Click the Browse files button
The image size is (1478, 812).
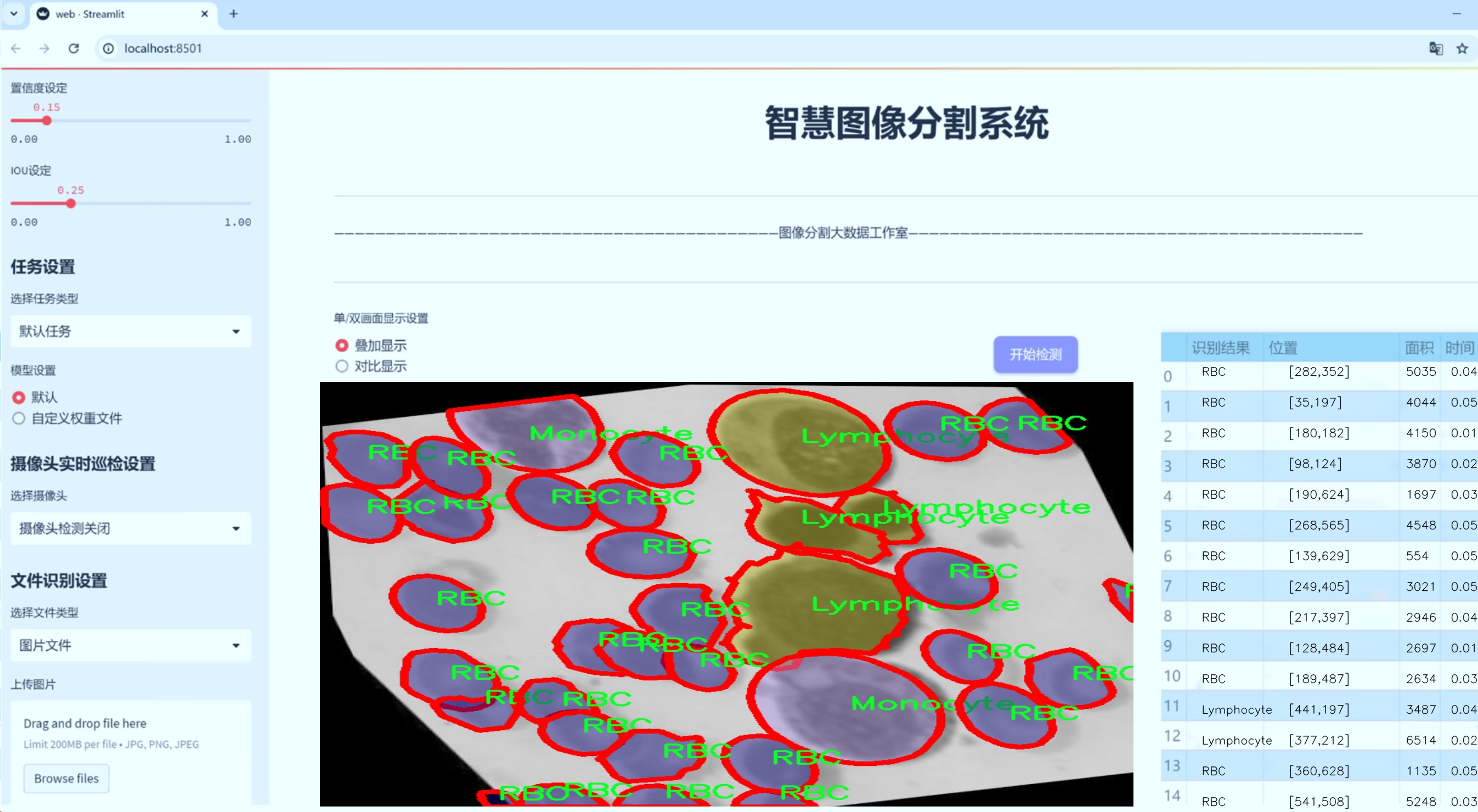66,778
